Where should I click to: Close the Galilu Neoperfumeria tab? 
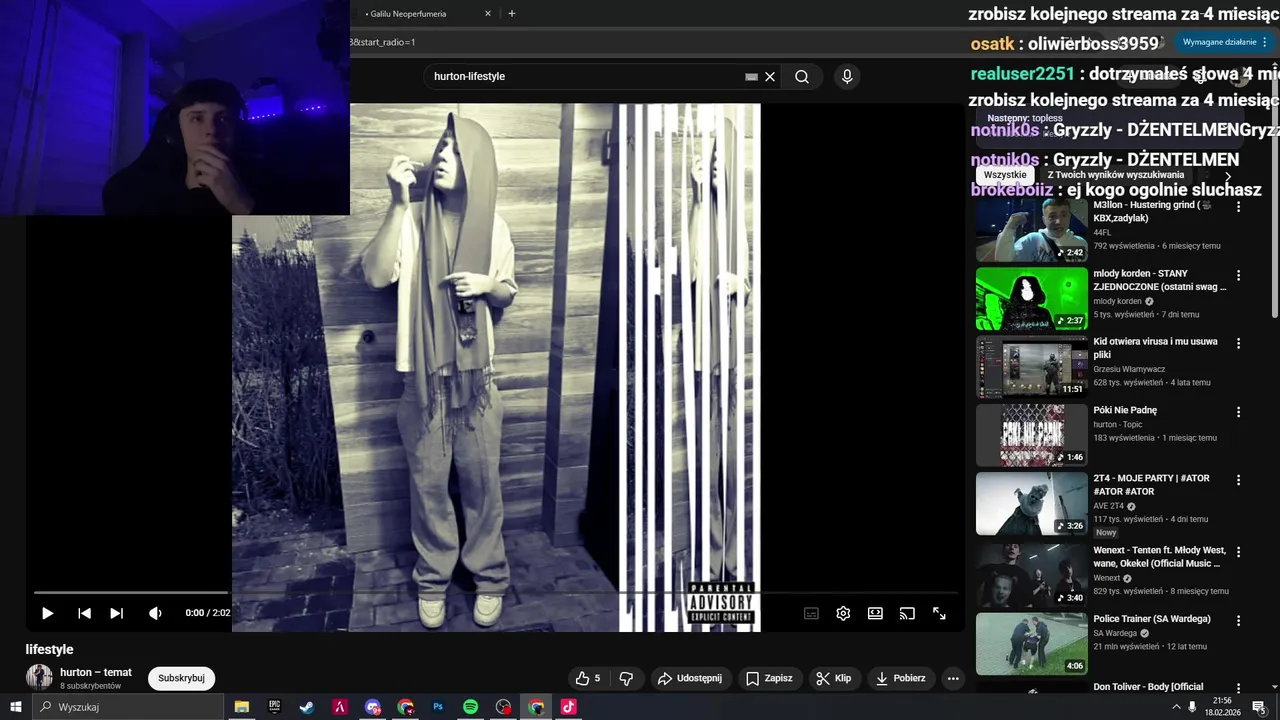pos(488,14)
